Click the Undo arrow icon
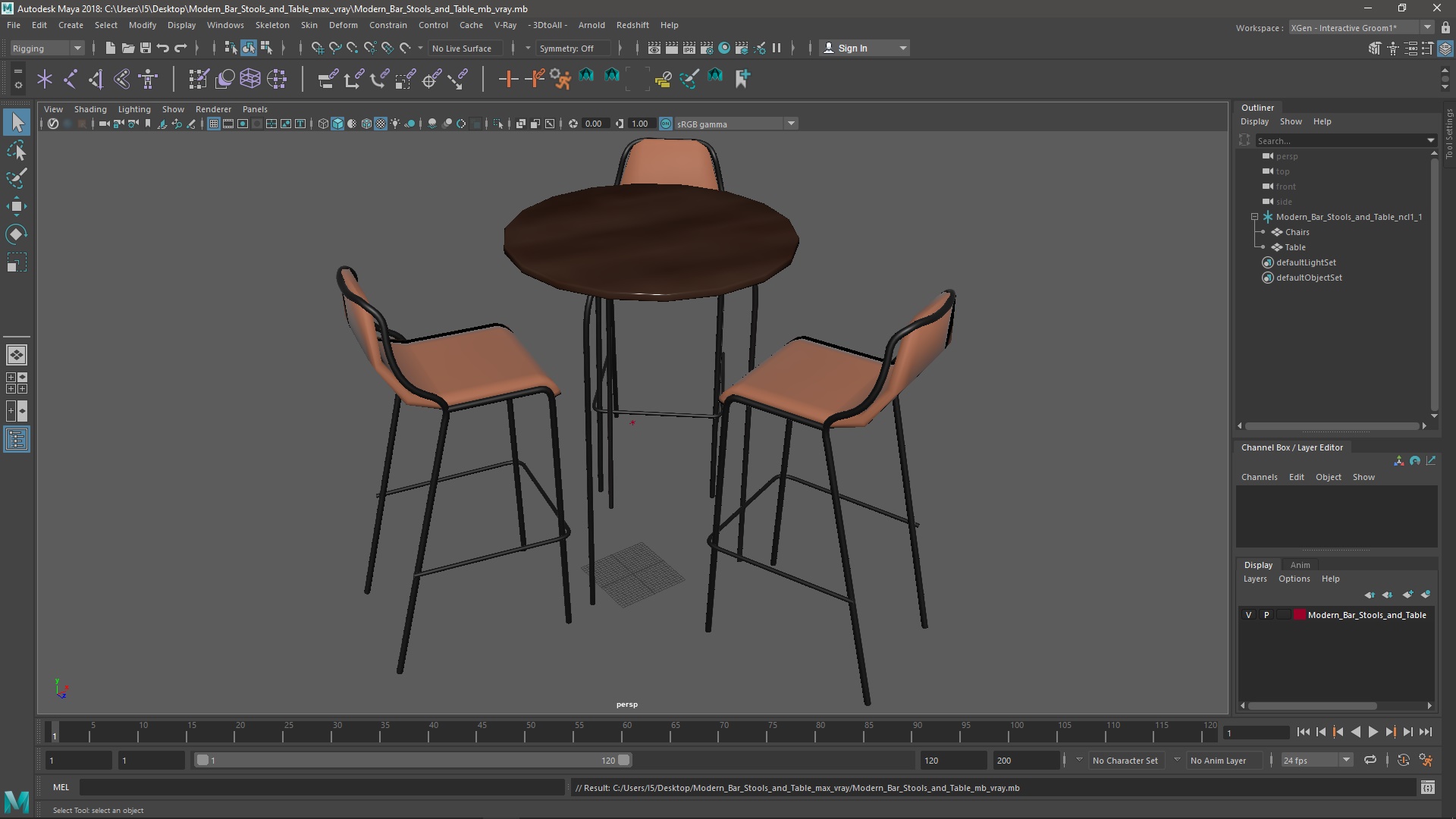1456x819 pixels. [x=162, y=48]
